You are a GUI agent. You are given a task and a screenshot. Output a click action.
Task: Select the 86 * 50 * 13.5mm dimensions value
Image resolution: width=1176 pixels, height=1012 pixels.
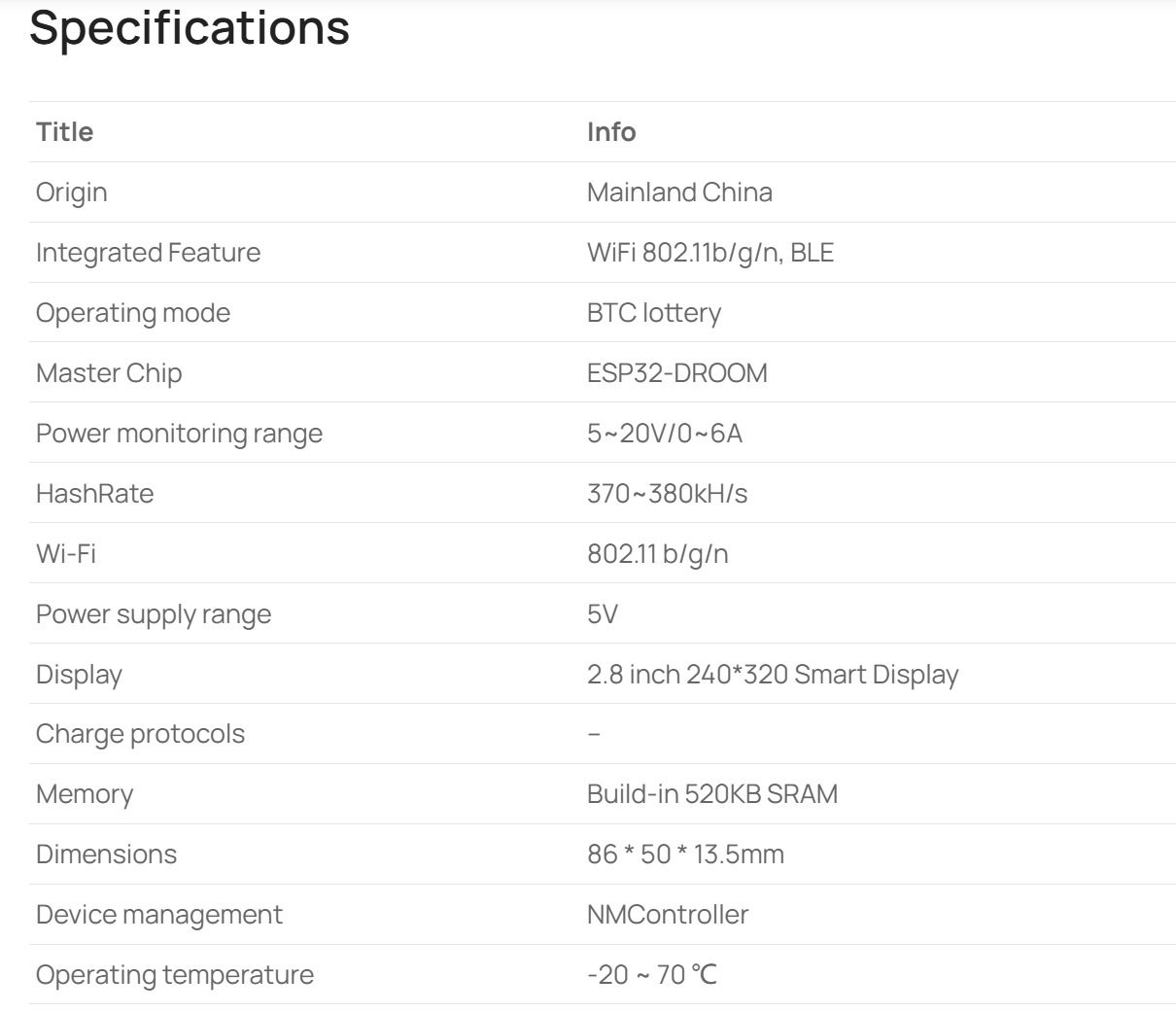click(685, 855)
